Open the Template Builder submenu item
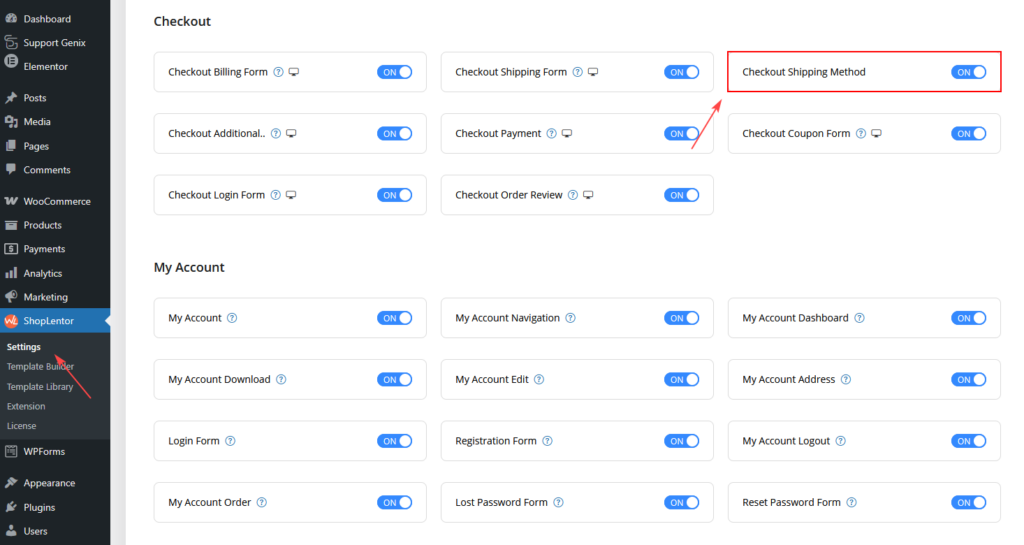 point(40,367)
